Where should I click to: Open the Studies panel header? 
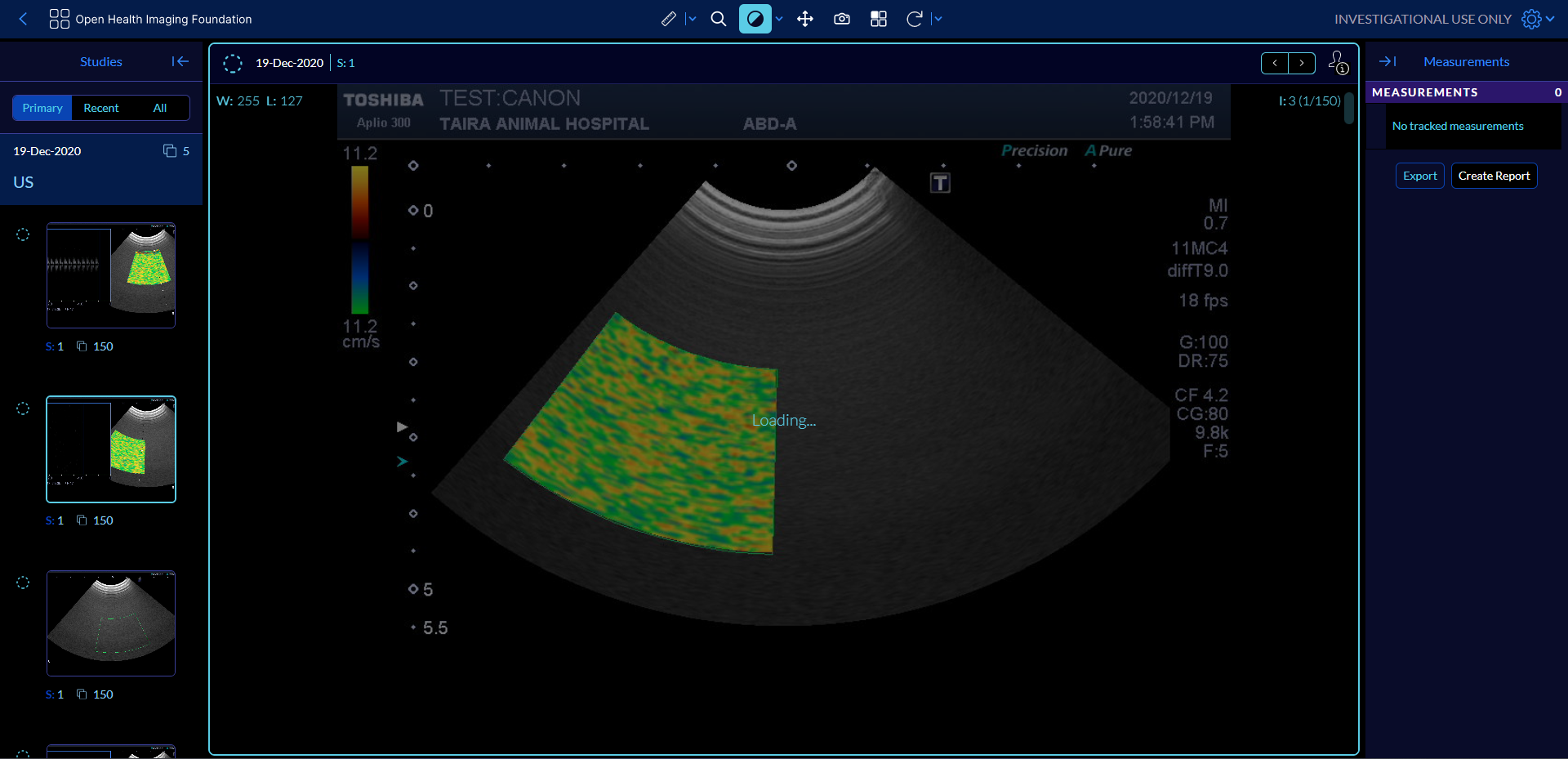101,61
